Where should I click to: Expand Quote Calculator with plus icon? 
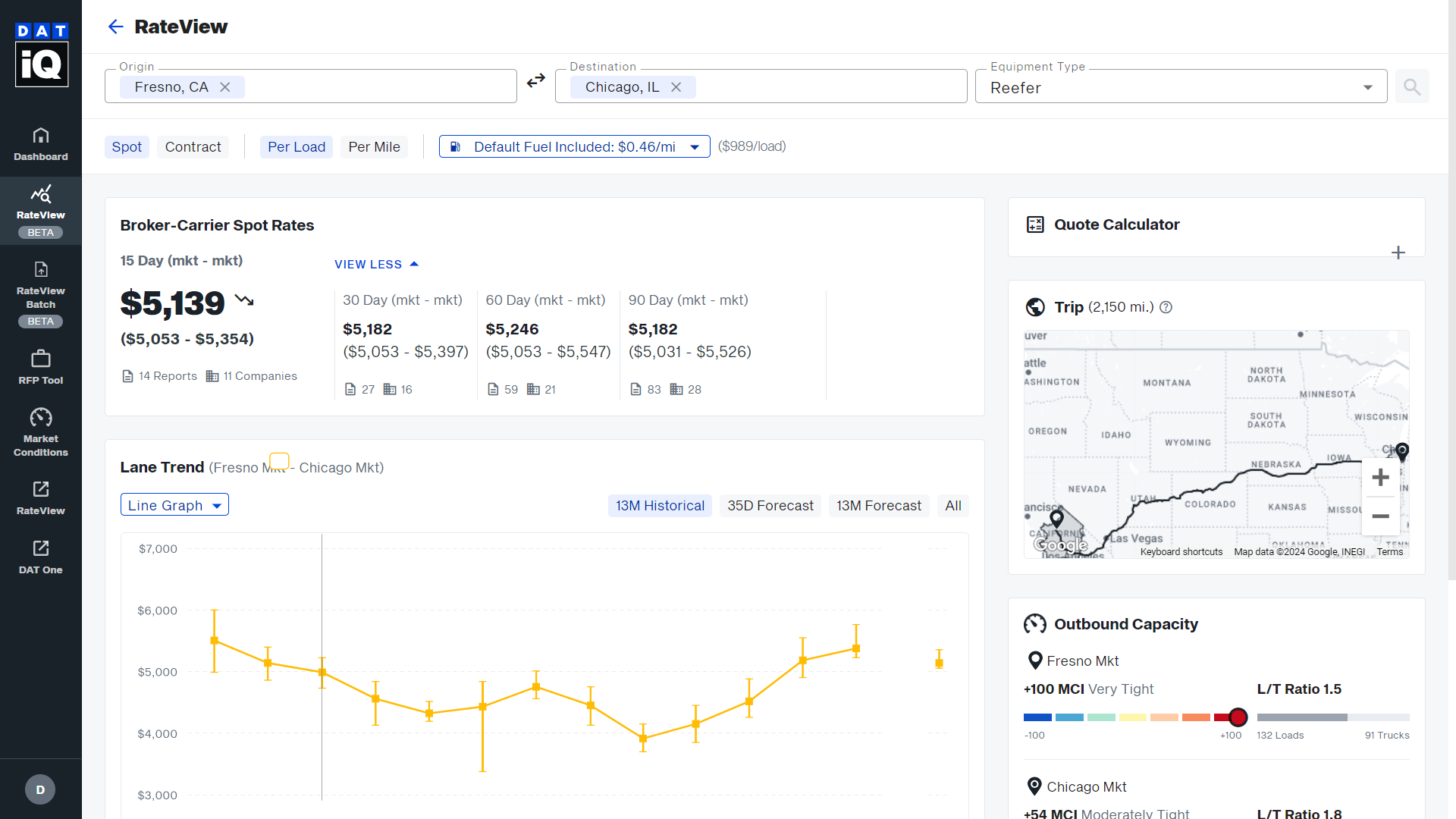click(x=1398, y=253)
